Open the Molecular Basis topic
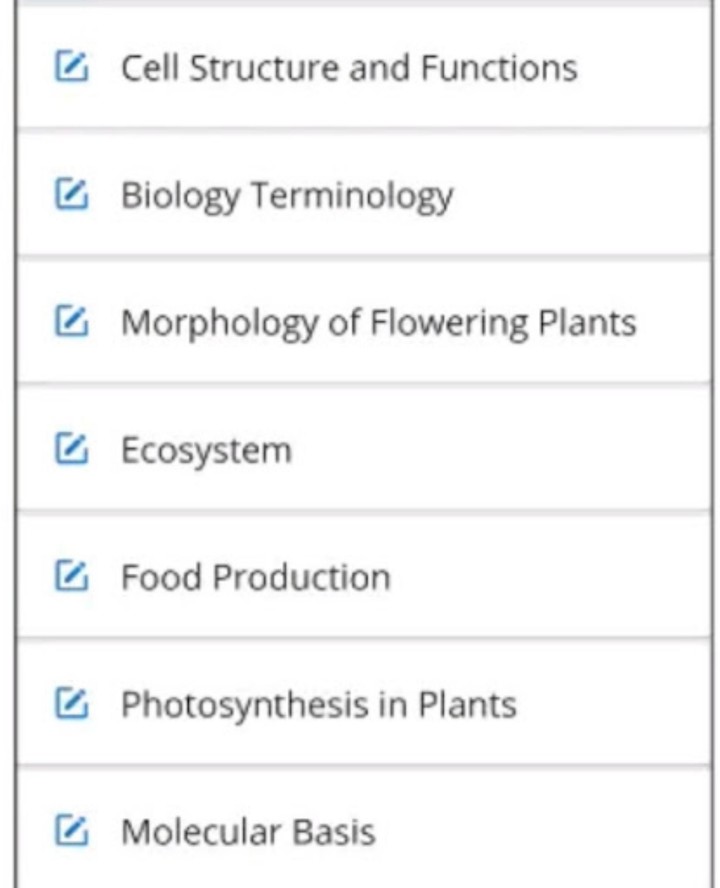 248,832
